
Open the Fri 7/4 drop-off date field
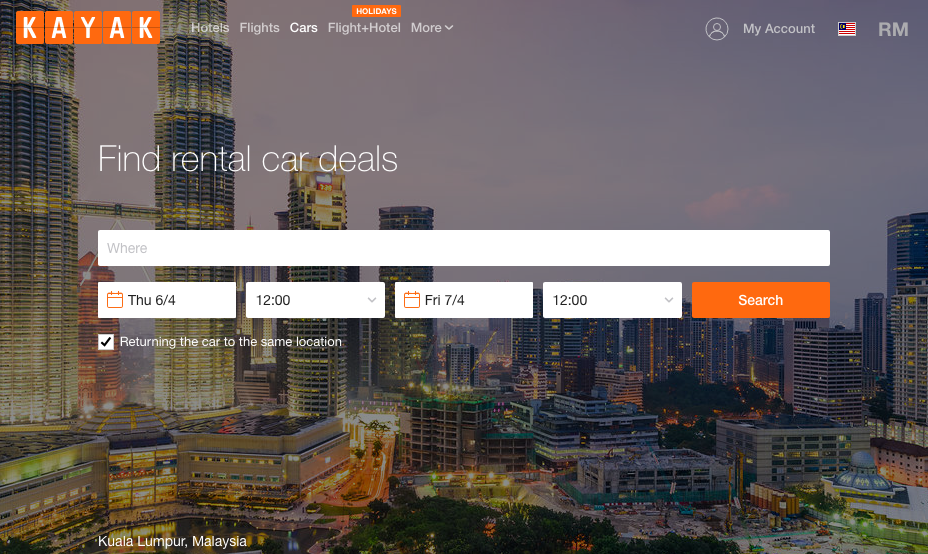(464, 300)
